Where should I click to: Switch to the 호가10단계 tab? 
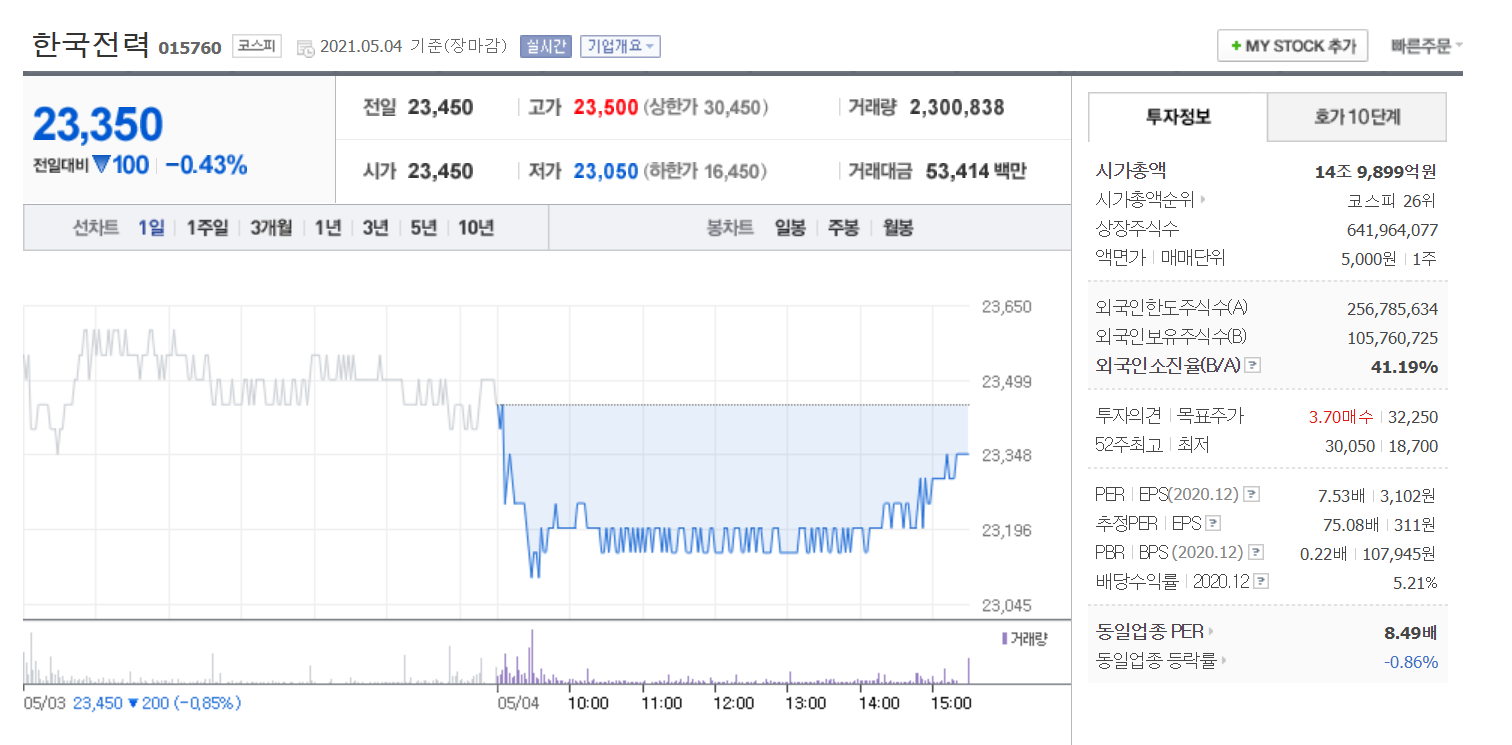(x=1357, y=117)
